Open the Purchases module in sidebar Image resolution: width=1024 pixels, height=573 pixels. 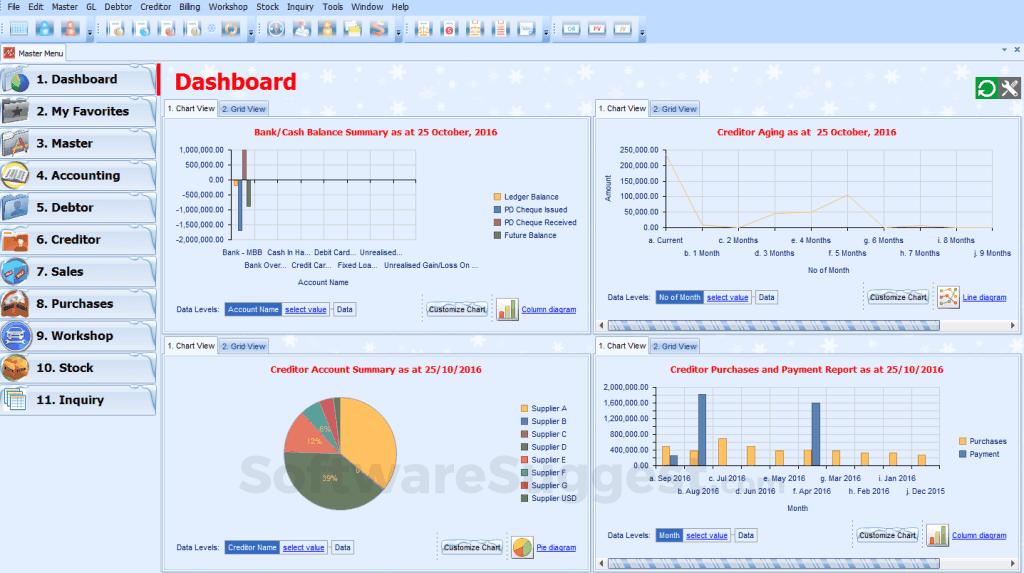[x=78, y=304]
